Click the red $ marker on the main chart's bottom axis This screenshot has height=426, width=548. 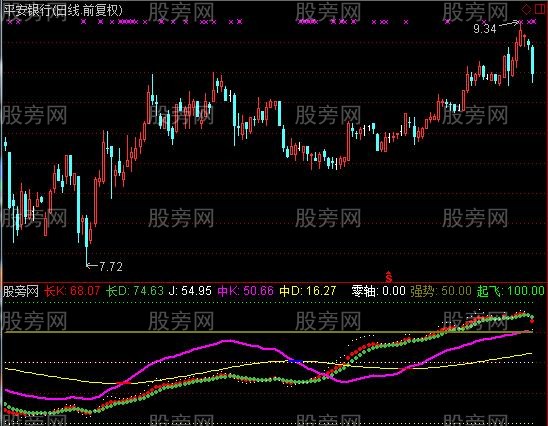(x=389, y=277)
